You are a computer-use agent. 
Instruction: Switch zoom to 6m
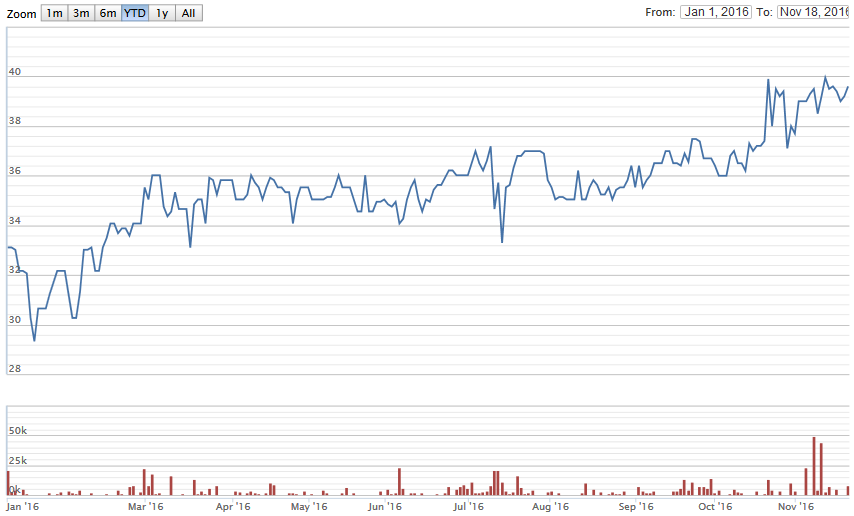tap(107, 13)
